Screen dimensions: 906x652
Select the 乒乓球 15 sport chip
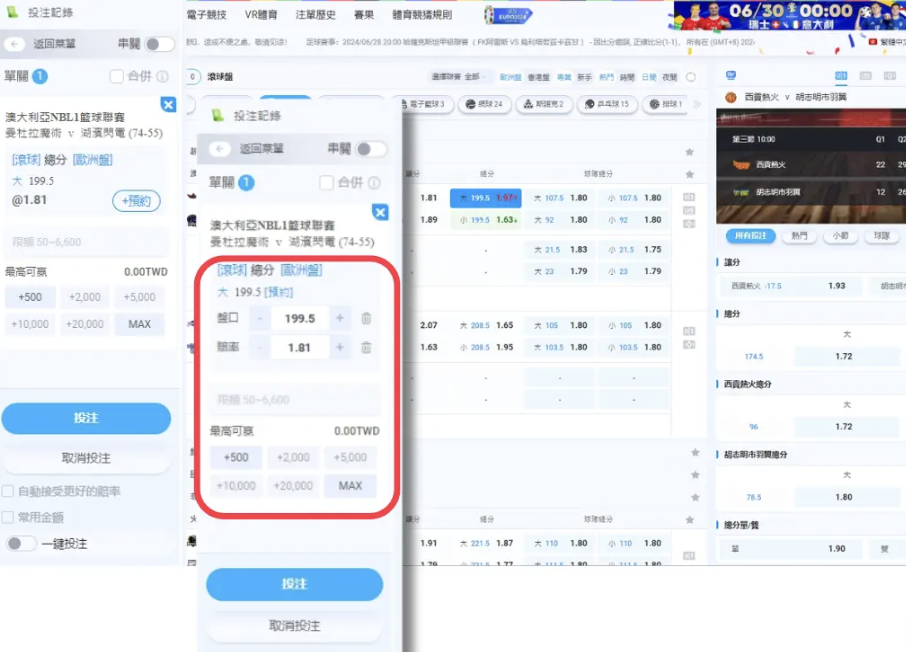pos(606,104)
